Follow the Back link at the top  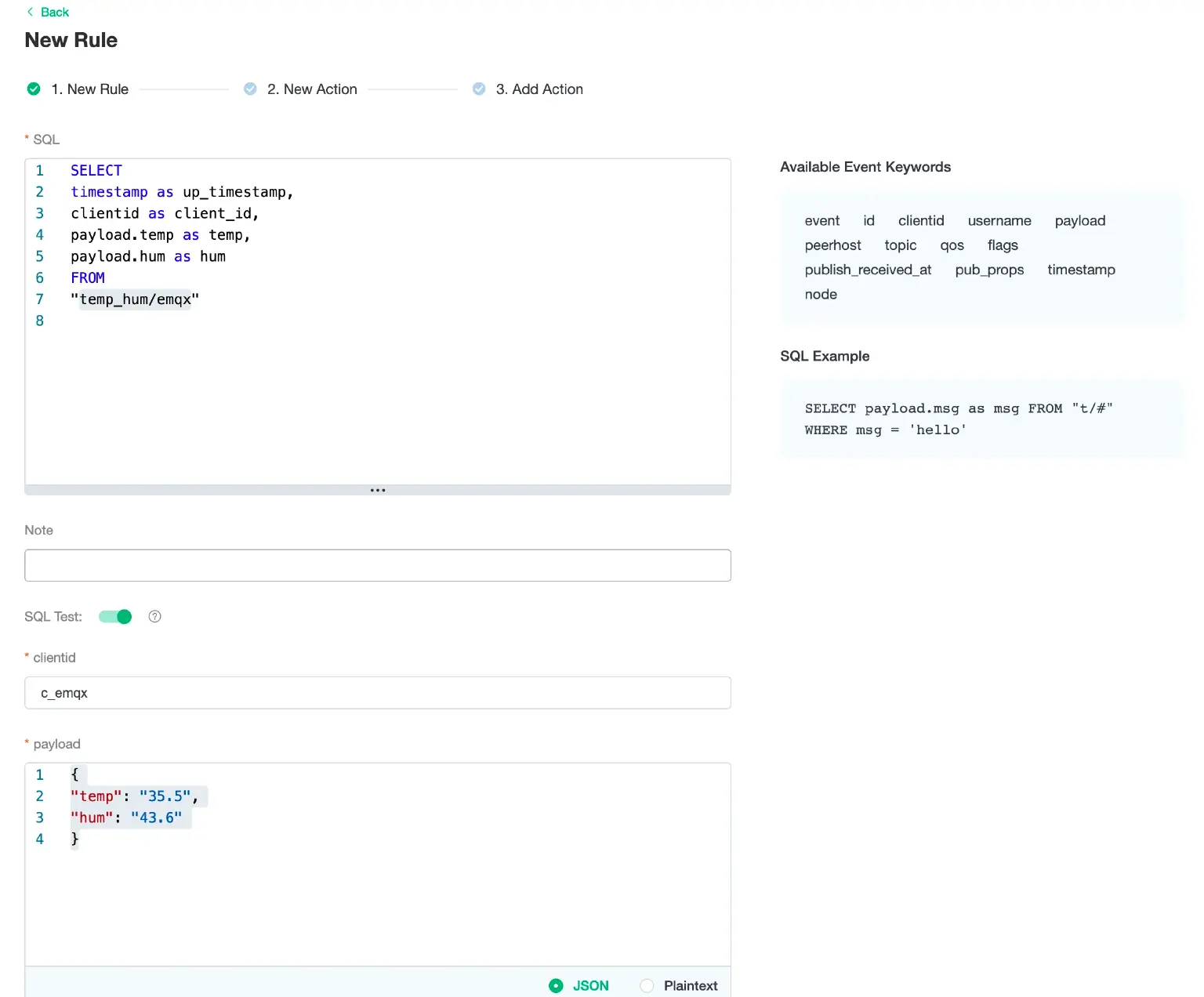click(x=53, y=12)
